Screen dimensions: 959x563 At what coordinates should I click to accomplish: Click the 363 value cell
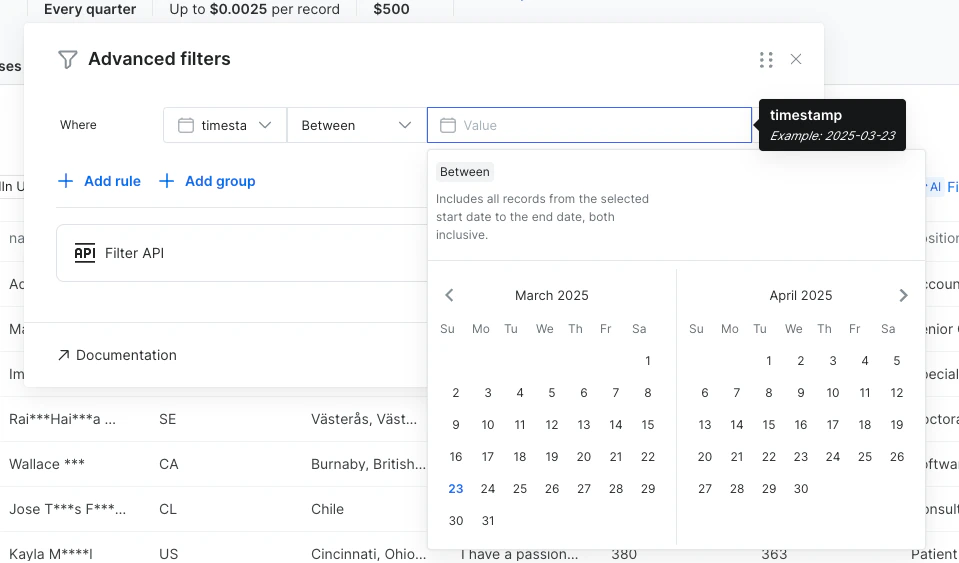pos(774,554)
